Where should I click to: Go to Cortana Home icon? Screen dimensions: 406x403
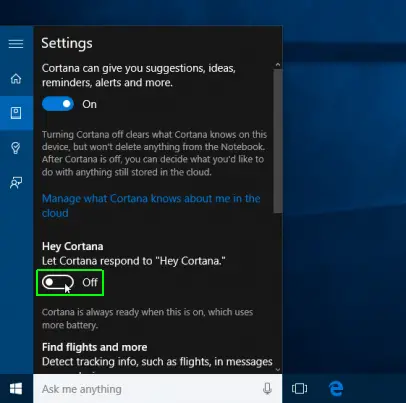[16, 79]
